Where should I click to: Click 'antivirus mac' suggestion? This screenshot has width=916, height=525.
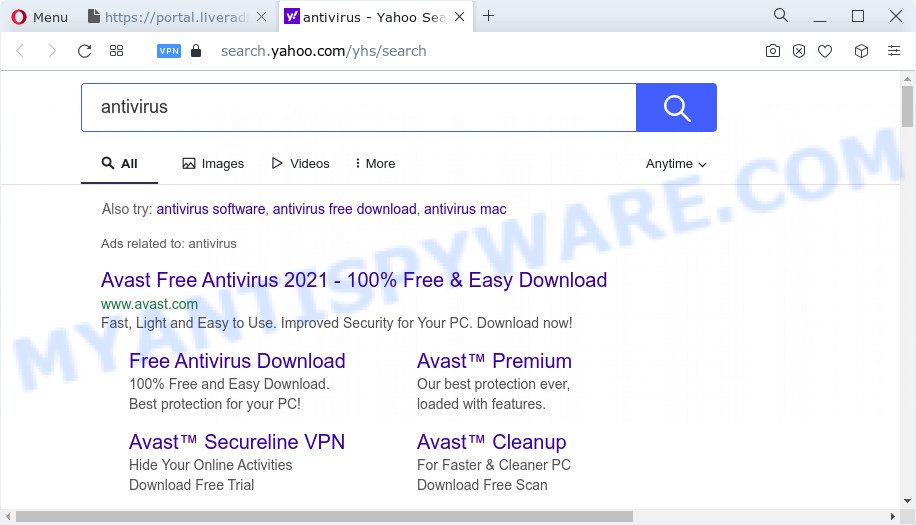click(x=465, y=209)
